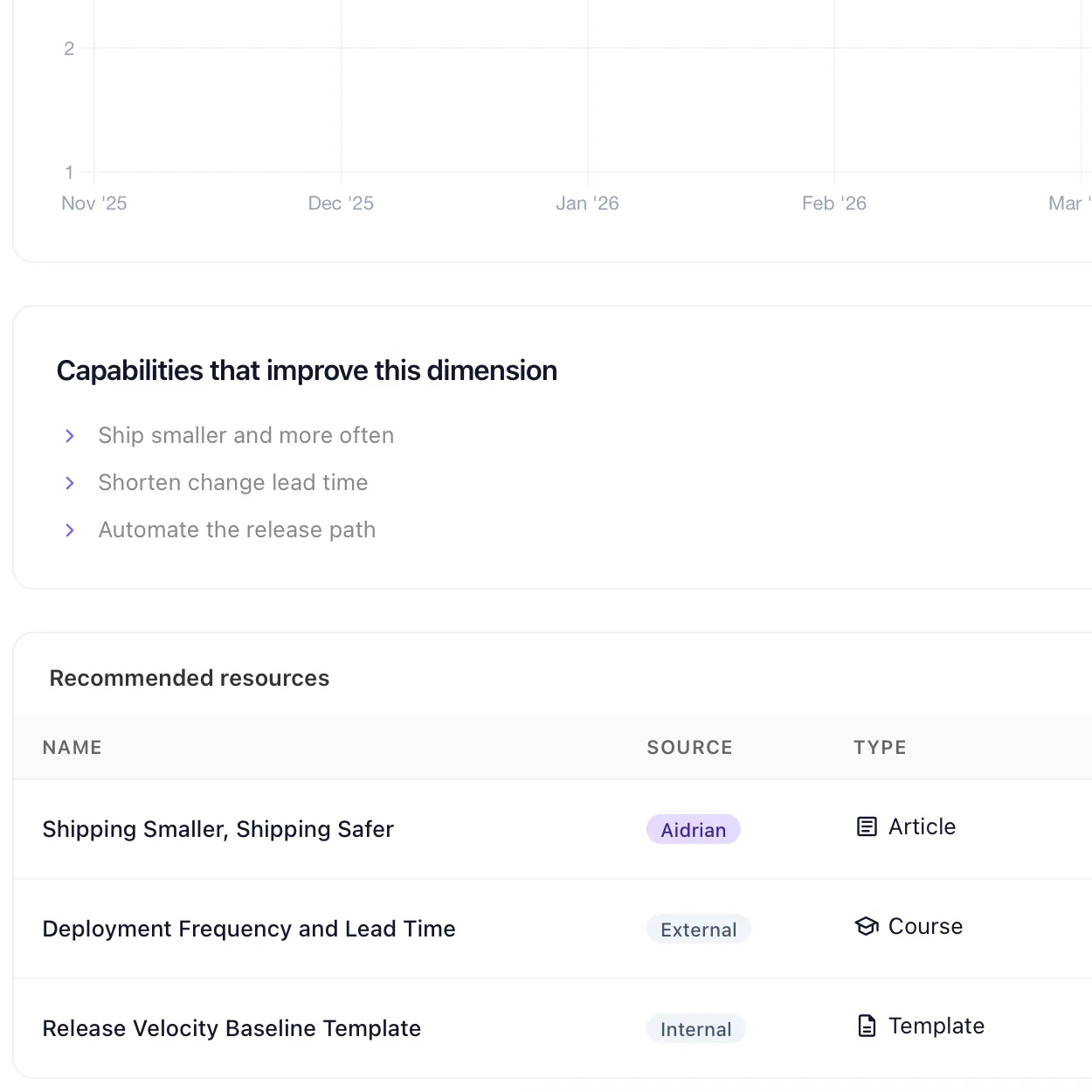Click the "Jan '26" axis label
Image resolution: width=1092 pixels, height=1092 pixels.
(587, 204)
